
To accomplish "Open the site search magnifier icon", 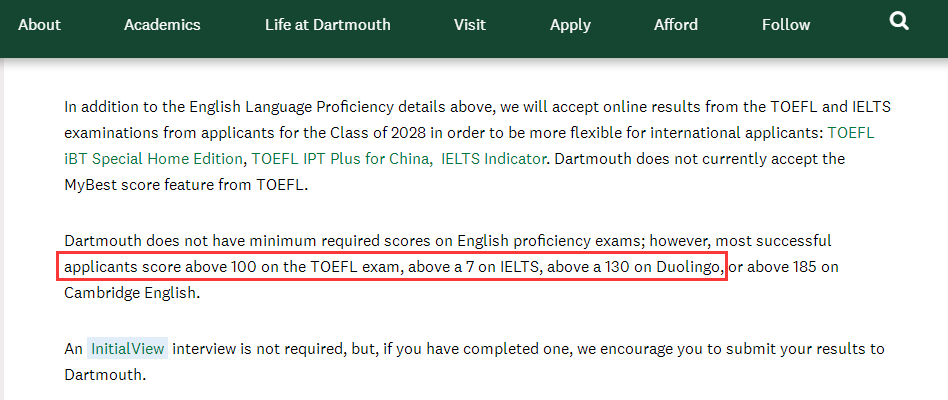I will [899, 22].
